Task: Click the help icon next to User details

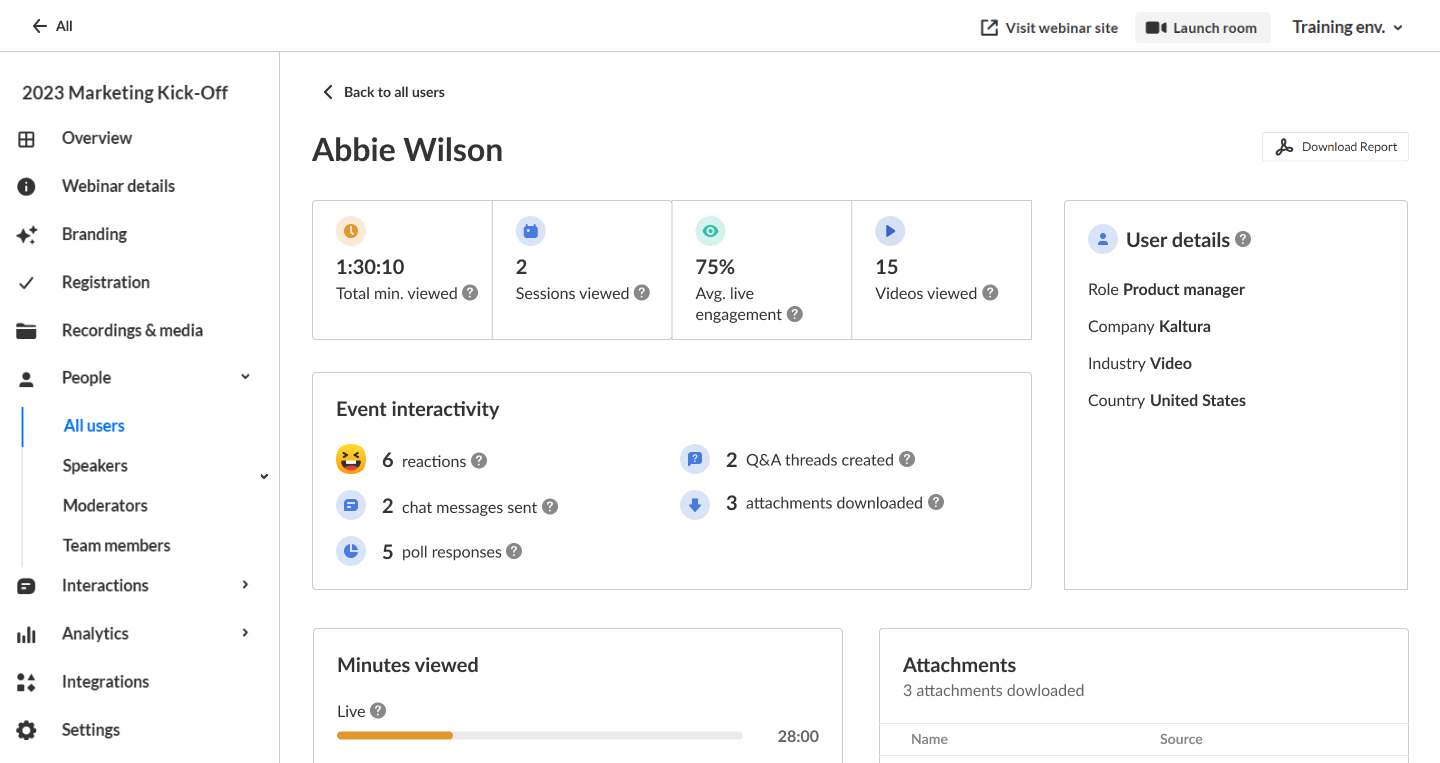Action: click(1243, 239)
